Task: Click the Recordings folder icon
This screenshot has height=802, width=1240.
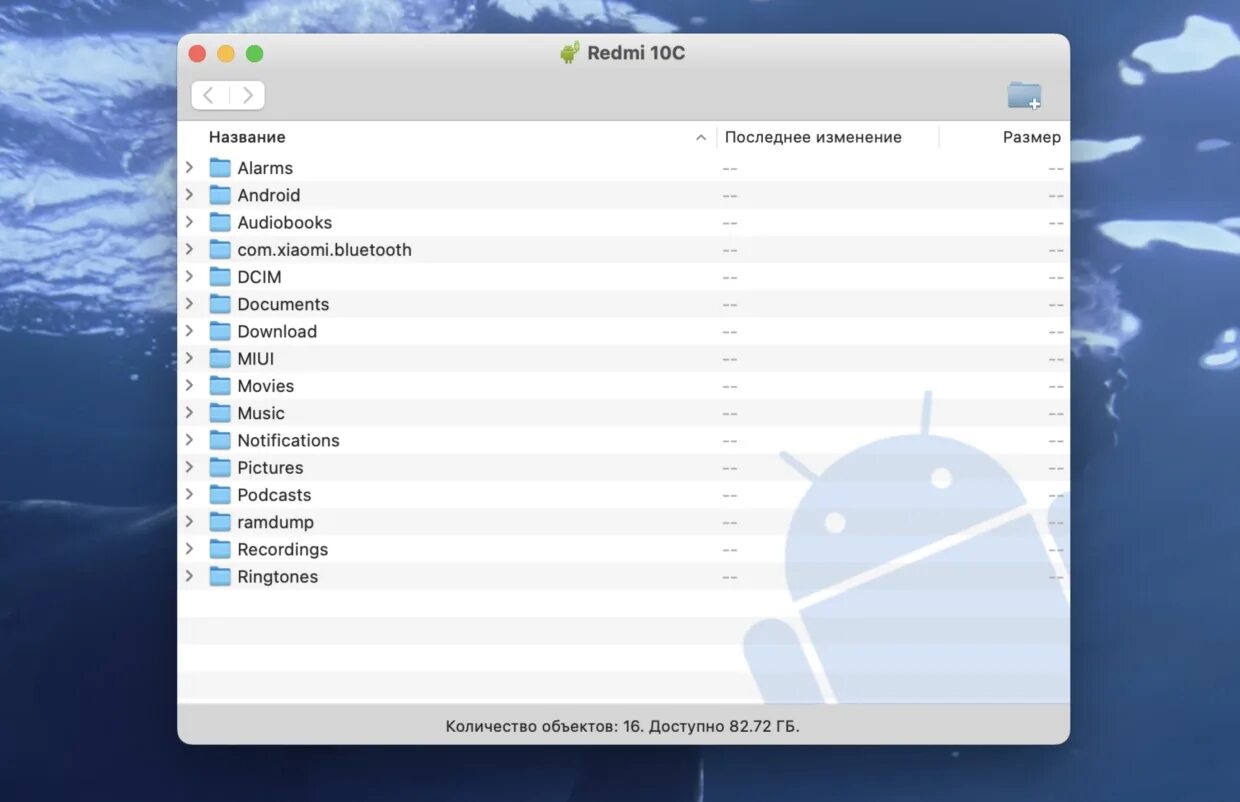Action: coord(220,549)
